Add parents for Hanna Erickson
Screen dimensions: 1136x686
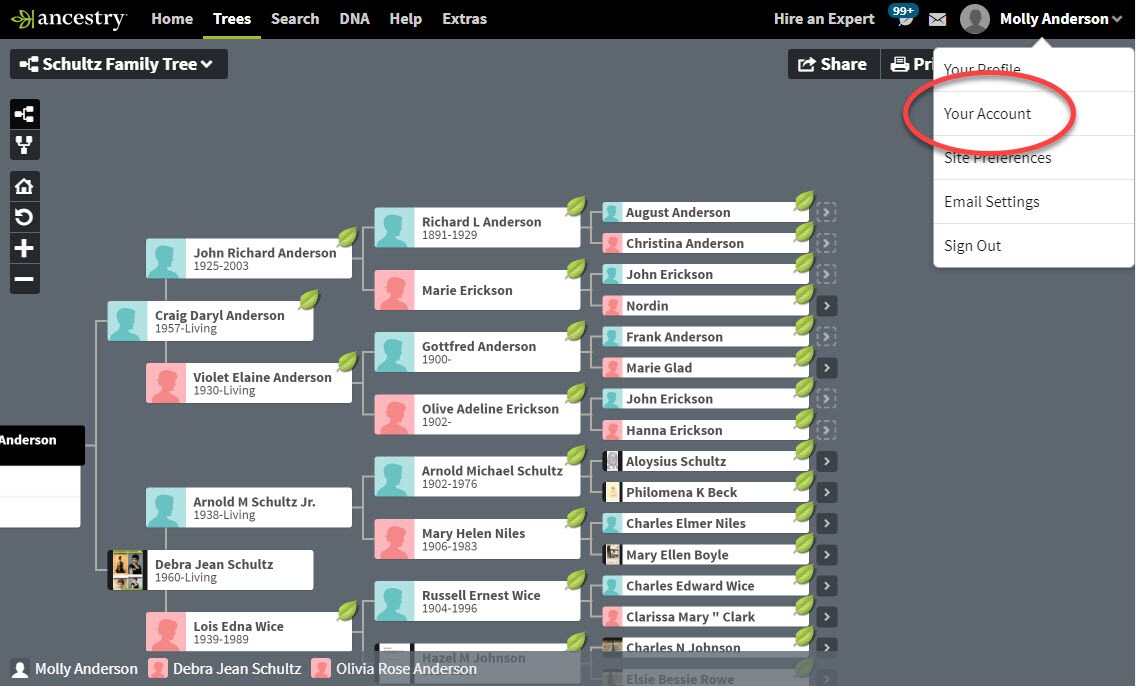826,430
